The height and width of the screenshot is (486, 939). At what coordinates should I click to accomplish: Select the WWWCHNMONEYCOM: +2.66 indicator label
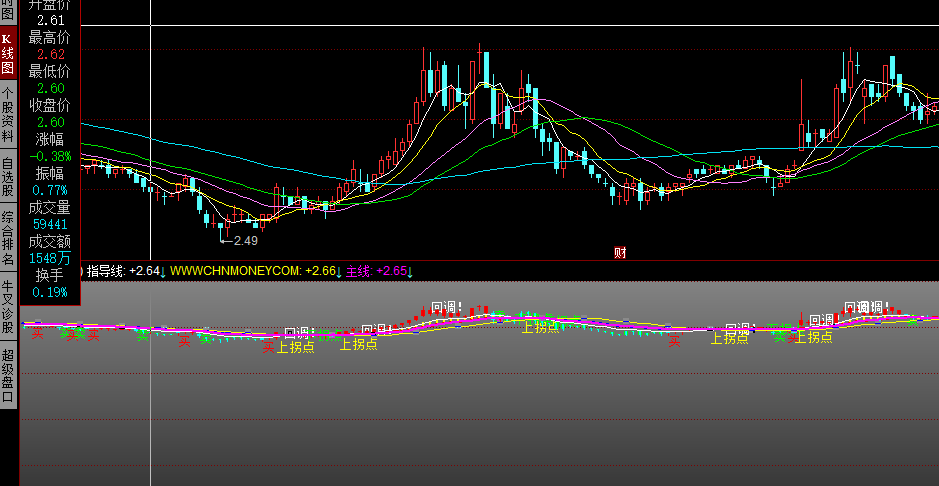tap(253, 272)
